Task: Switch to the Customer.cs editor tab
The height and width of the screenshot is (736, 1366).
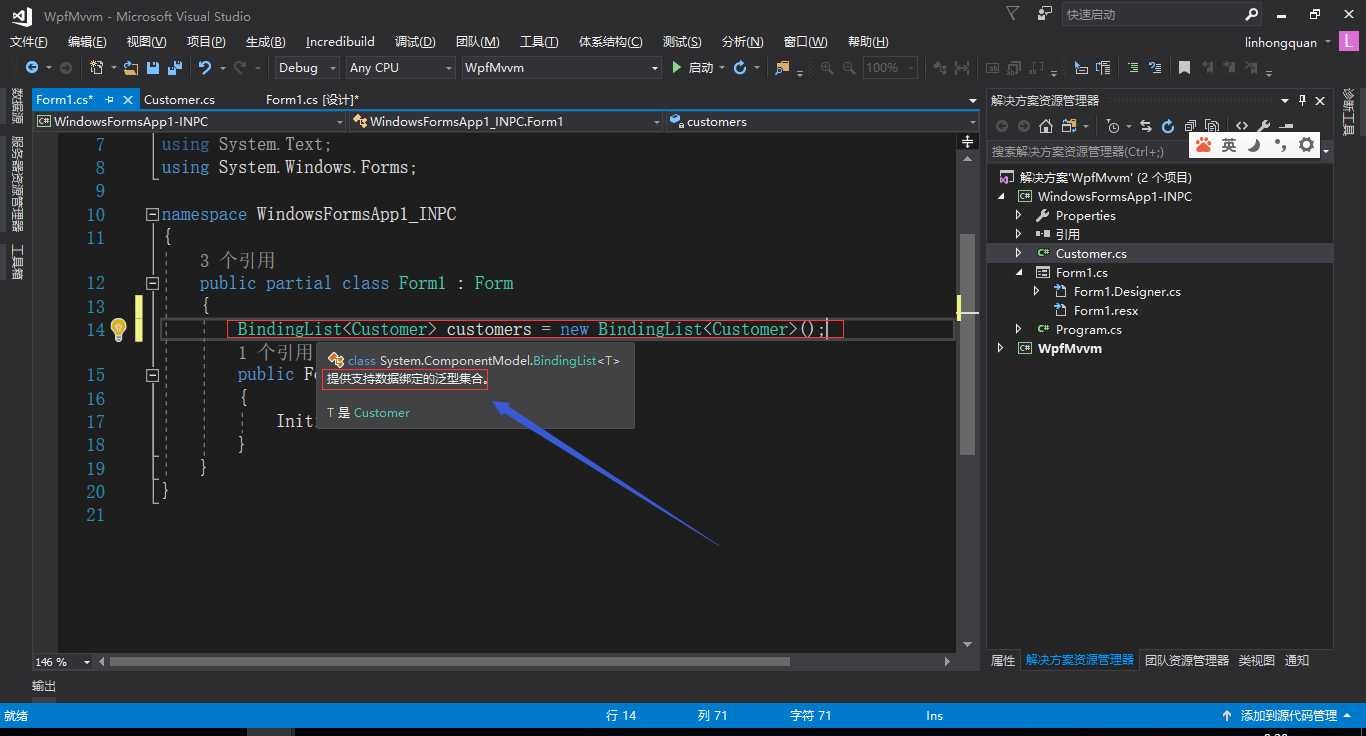Action: (179, 99)
